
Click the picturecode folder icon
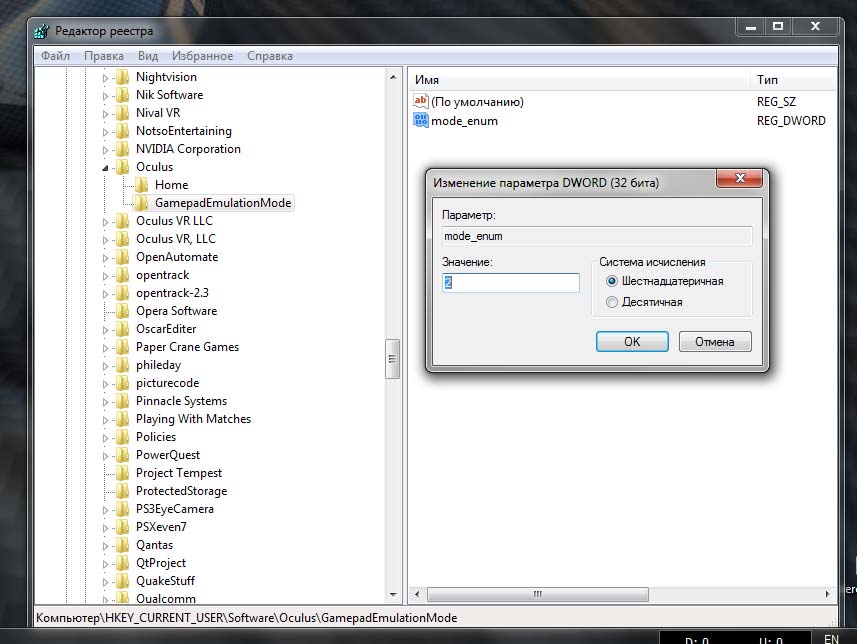pyautogui.click(x=124, y=383)
